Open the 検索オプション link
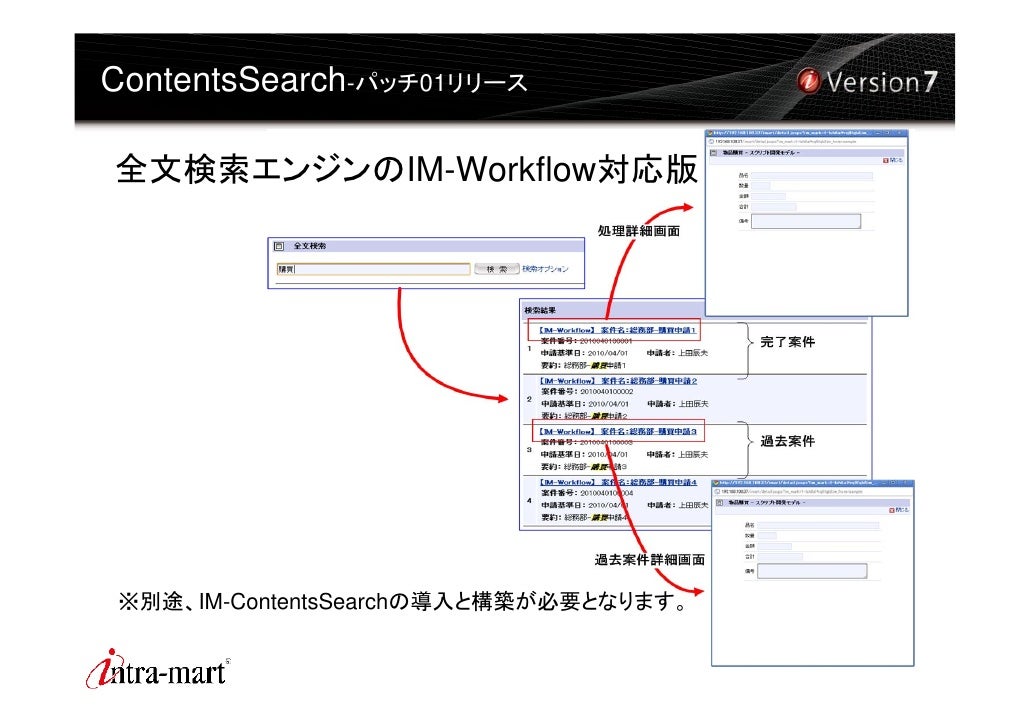This screenshot has width=1030, height=728. click(545, 269)
